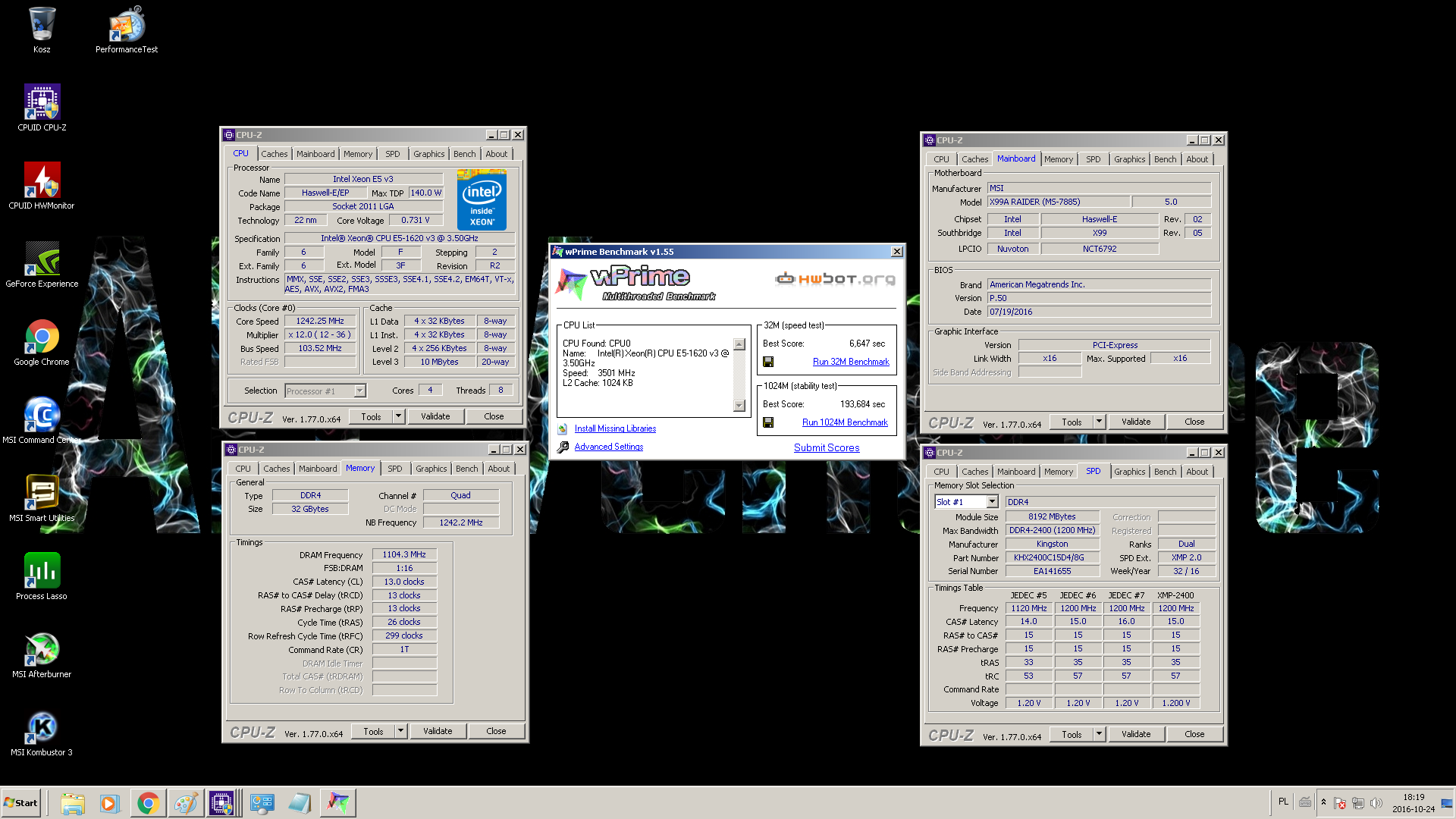Open Paint taskbar icon

(x=185, y=803)
